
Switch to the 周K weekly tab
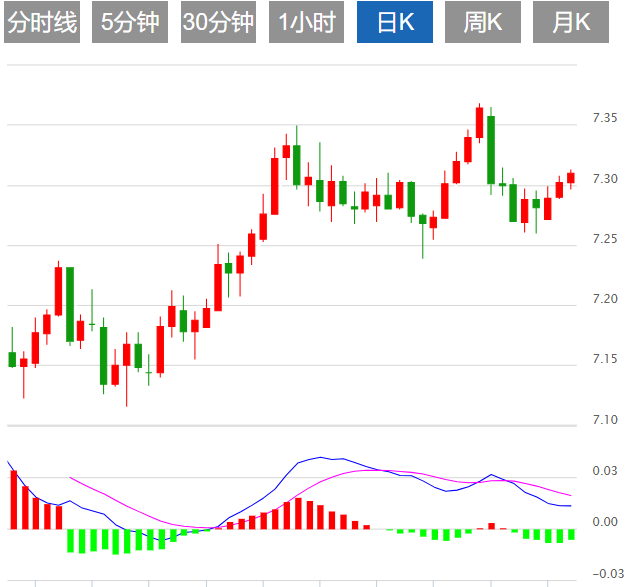(x=483, y=22)
